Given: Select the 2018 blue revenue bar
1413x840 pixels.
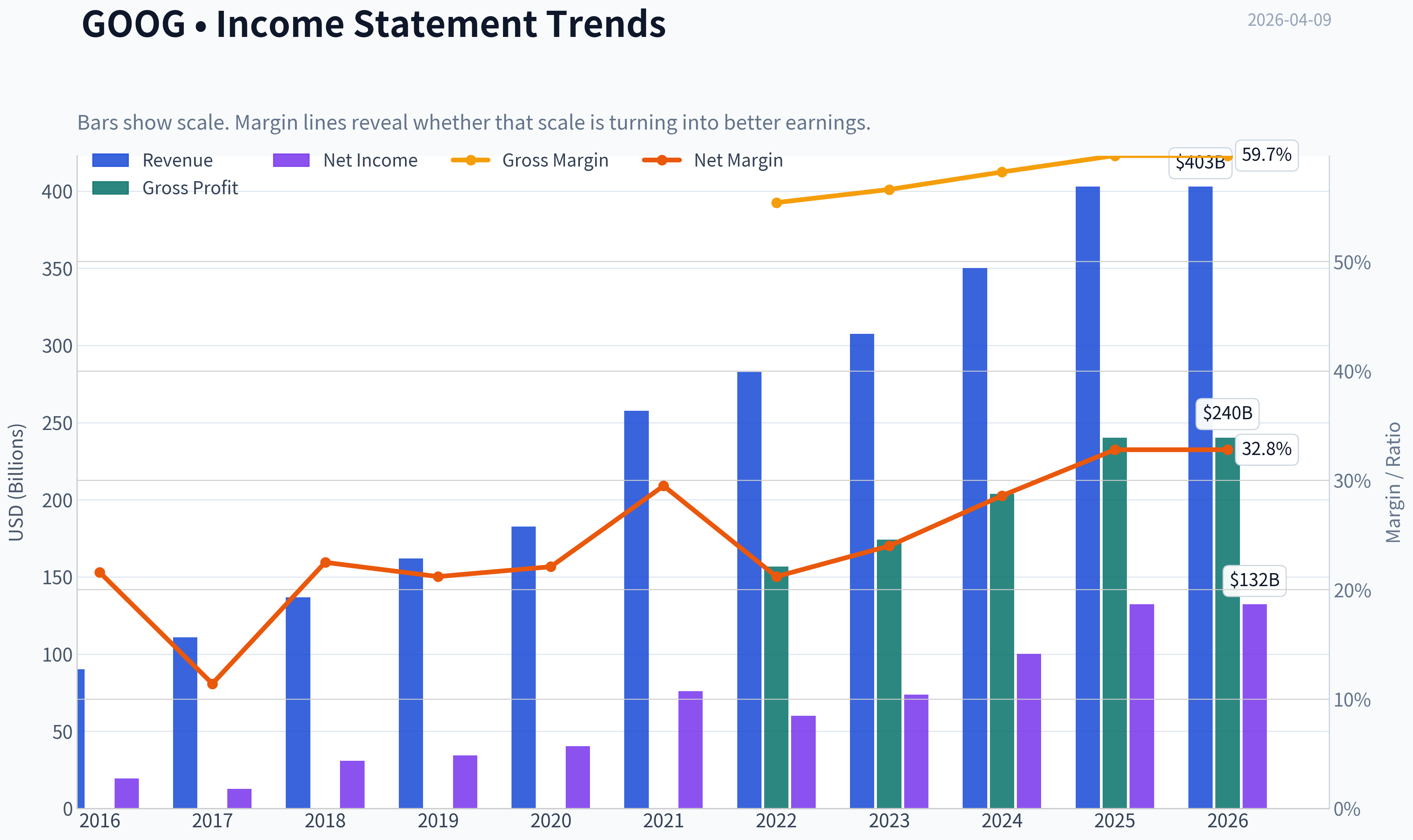Looking at the screenshot, I should 298,702.
